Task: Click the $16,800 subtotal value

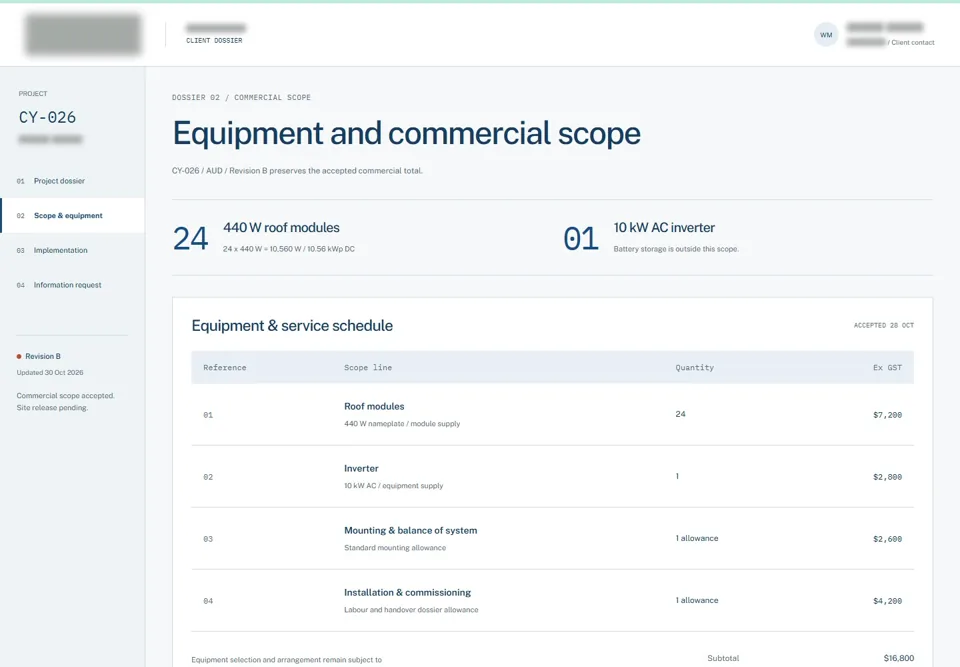Action: [899, 658]
